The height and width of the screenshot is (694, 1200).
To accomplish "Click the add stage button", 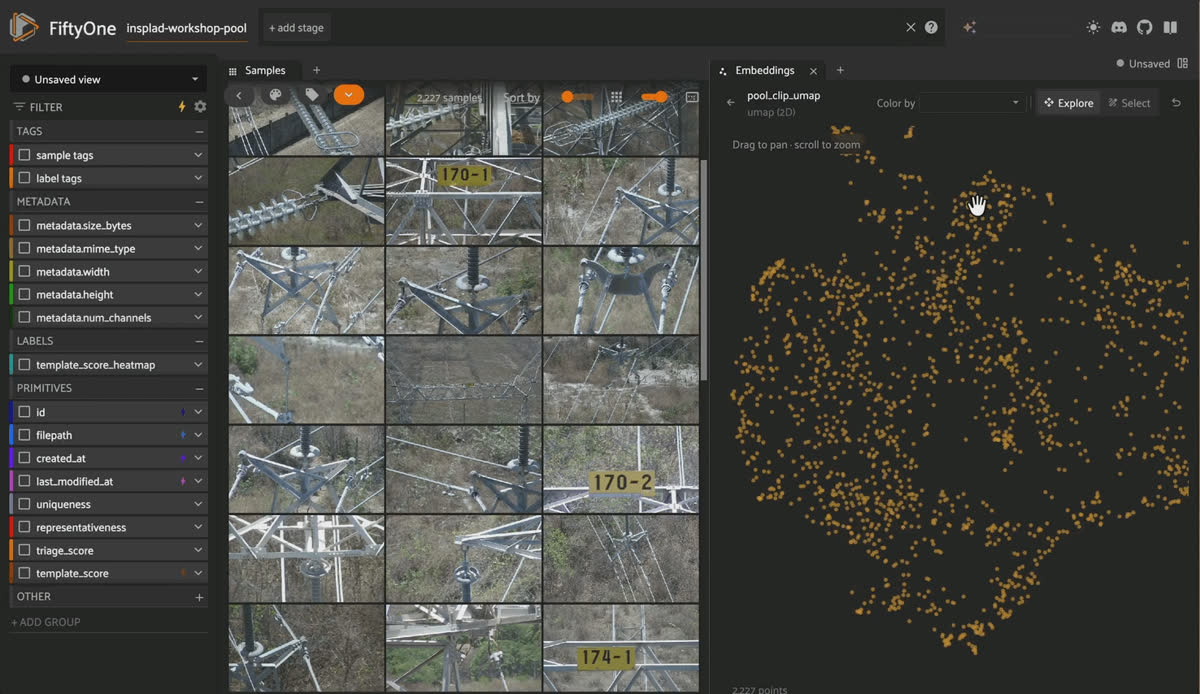I will (x=296, y=28).
